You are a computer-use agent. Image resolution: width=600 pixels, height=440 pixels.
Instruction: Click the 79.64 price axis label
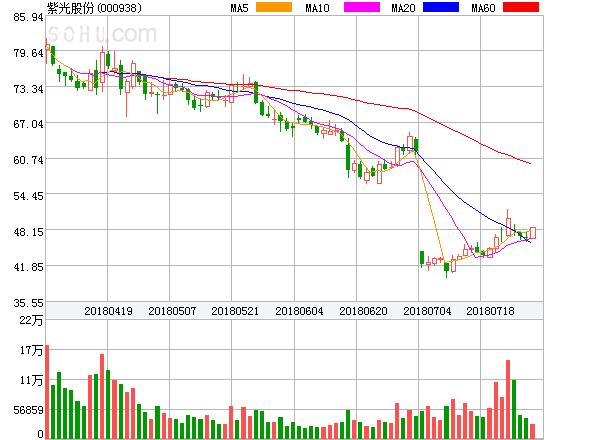click(28, 53)
